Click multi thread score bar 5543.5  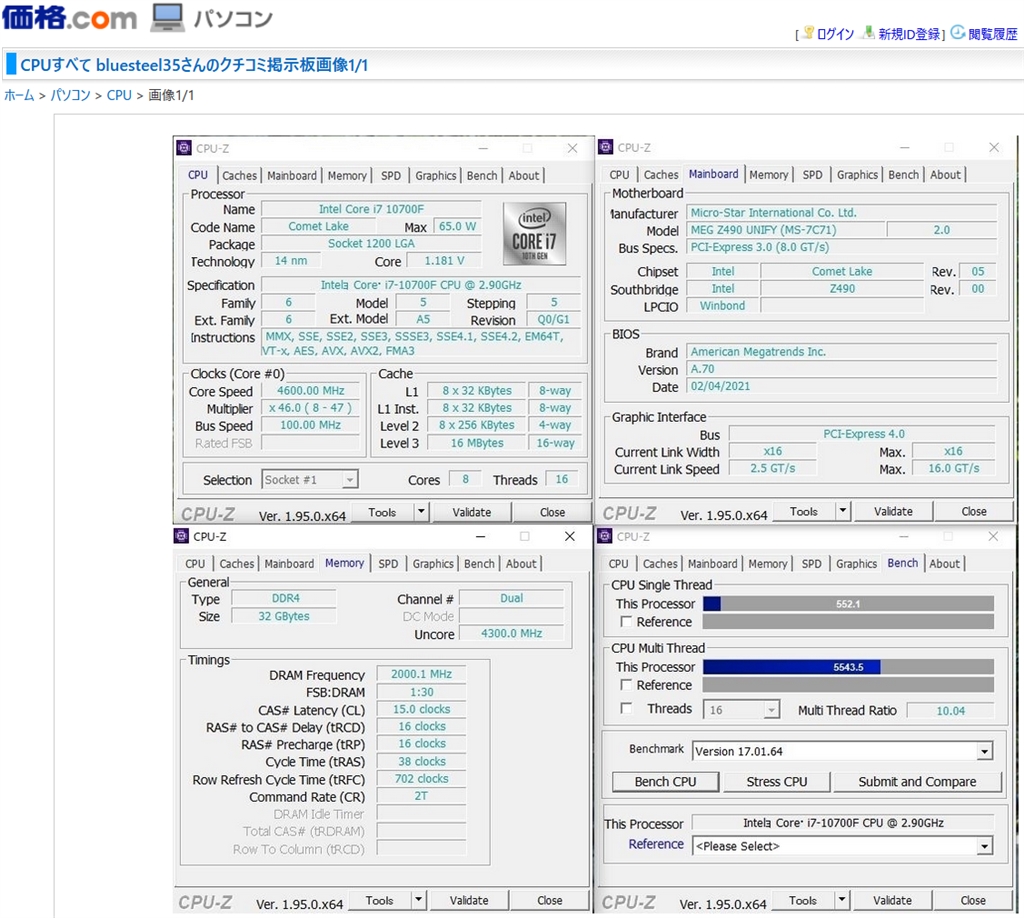click(x=848, y=667)
